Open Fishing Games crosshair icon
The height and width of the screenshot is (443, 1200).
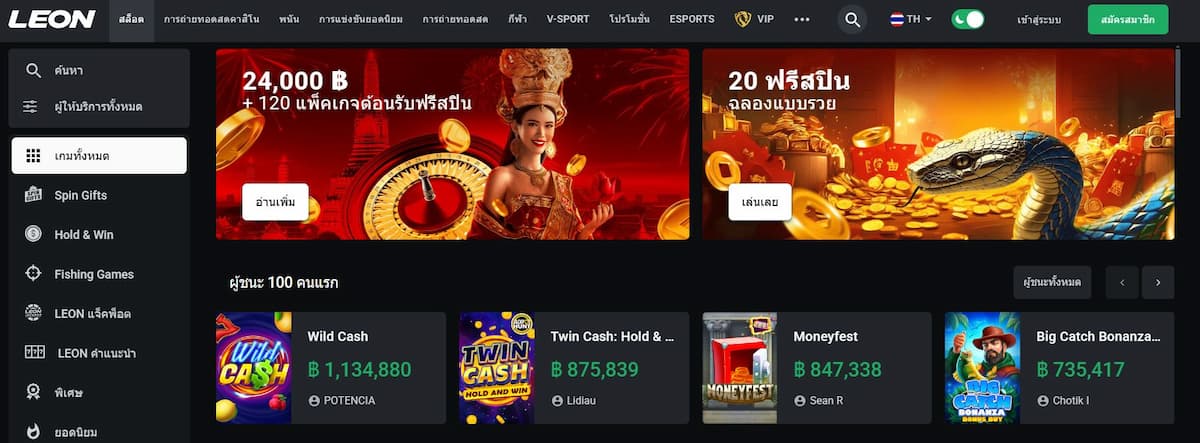point(33,274)
